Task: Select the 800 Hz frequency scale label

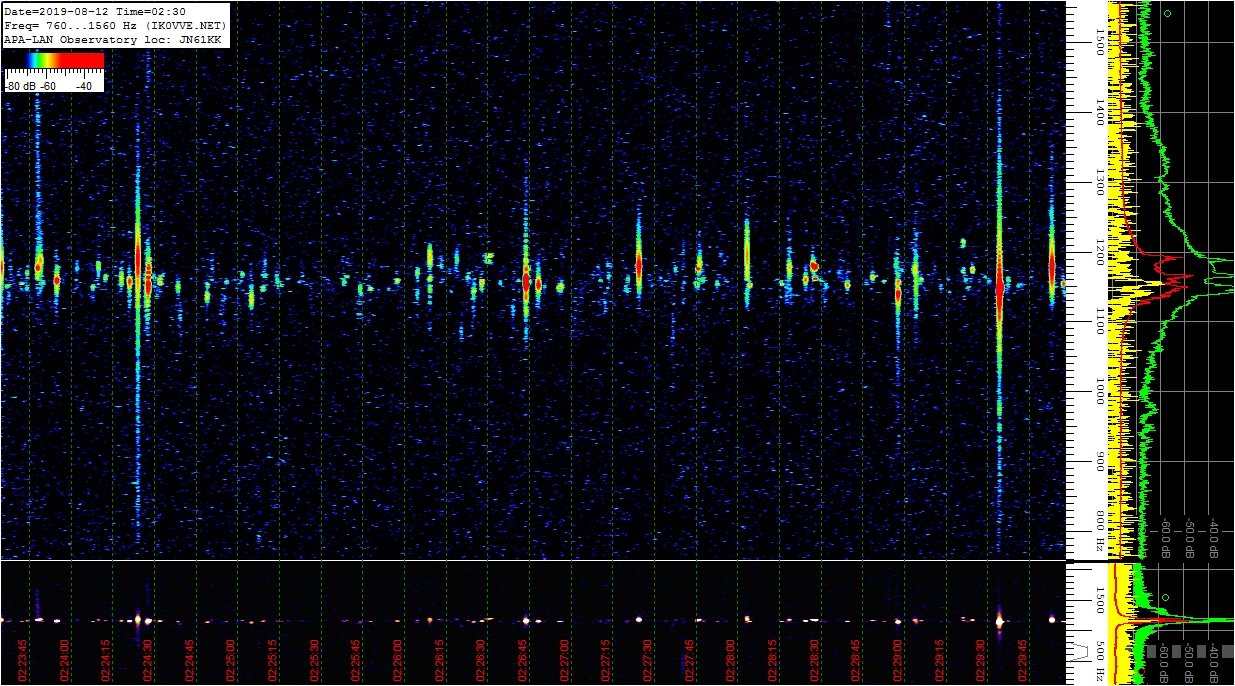Action: 1100,532
